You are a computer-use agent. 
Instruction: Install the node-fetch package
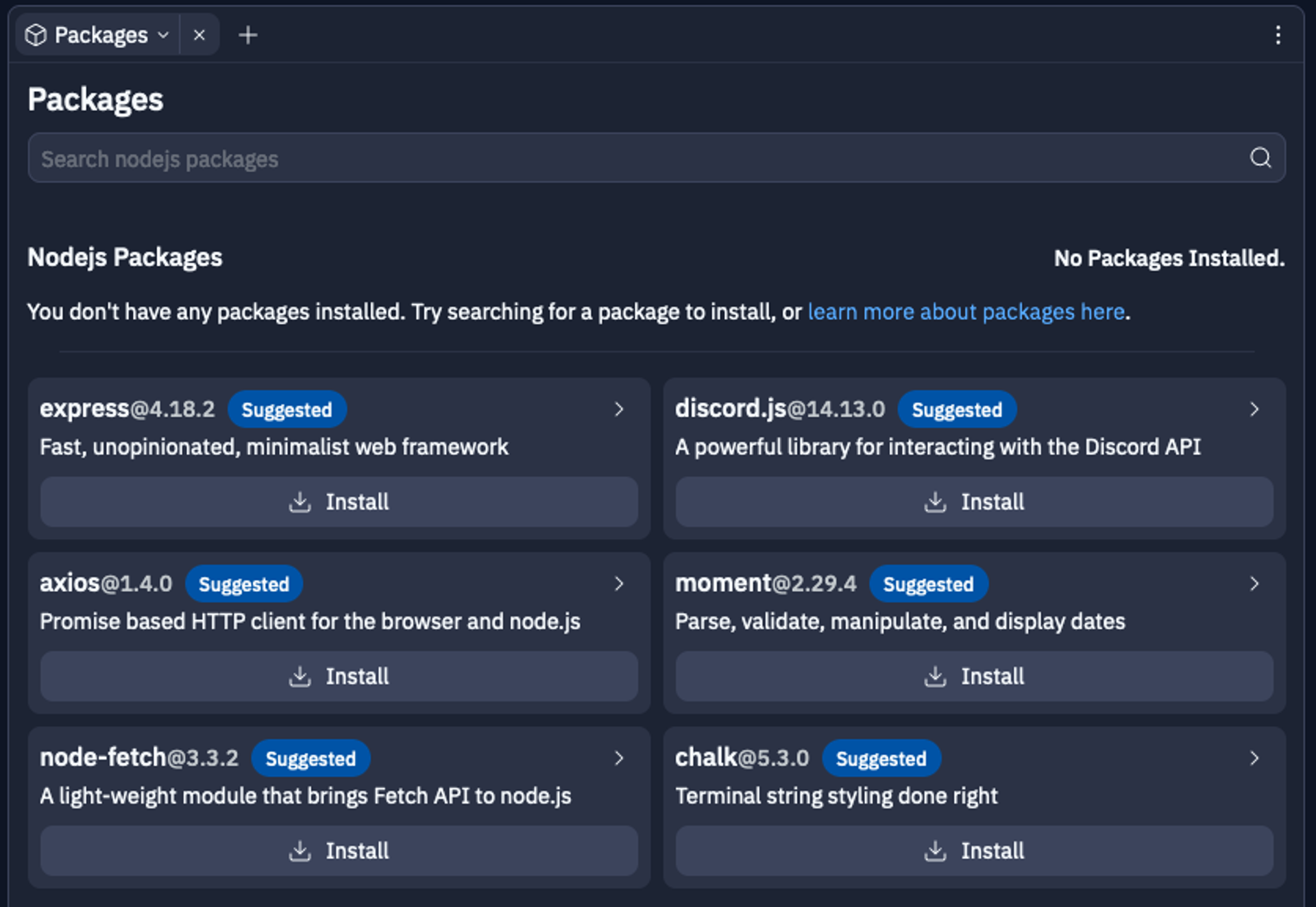[339, 851]
